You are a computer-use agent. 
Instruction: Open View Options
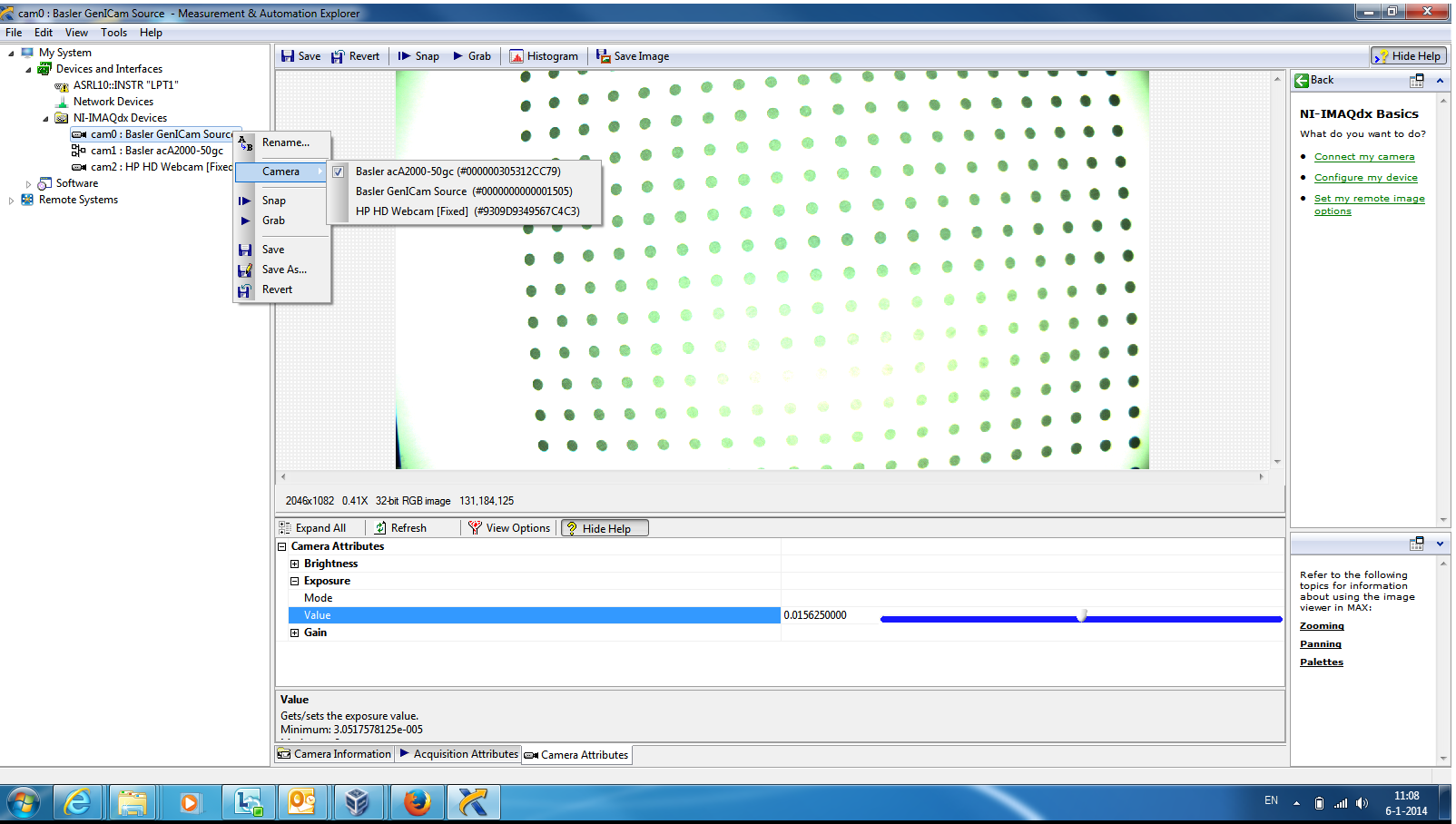pos(509,528)
